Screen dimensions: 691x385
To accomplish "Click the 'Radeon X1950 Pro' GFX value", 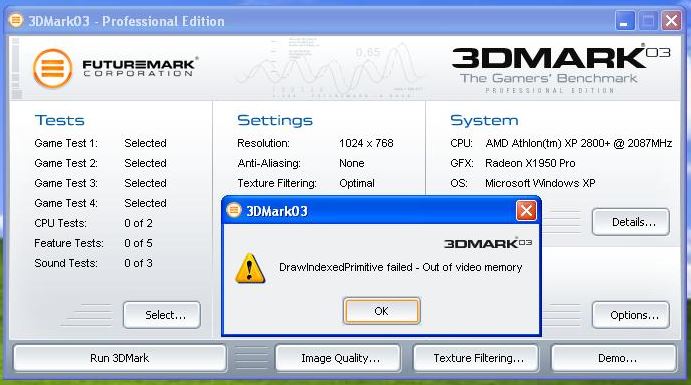I will pos(530,163).
